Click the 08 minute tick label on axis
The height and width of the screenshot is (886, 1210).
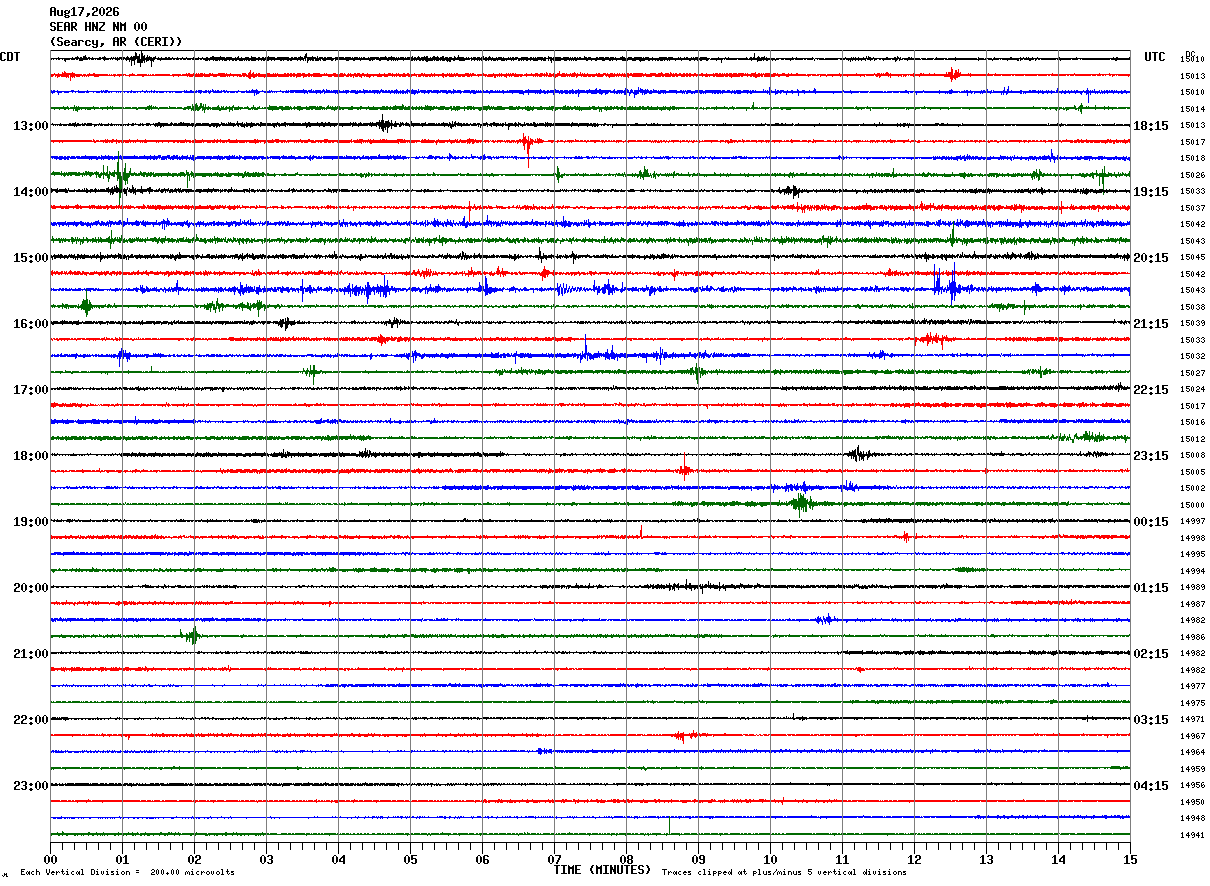pos(626,859)
